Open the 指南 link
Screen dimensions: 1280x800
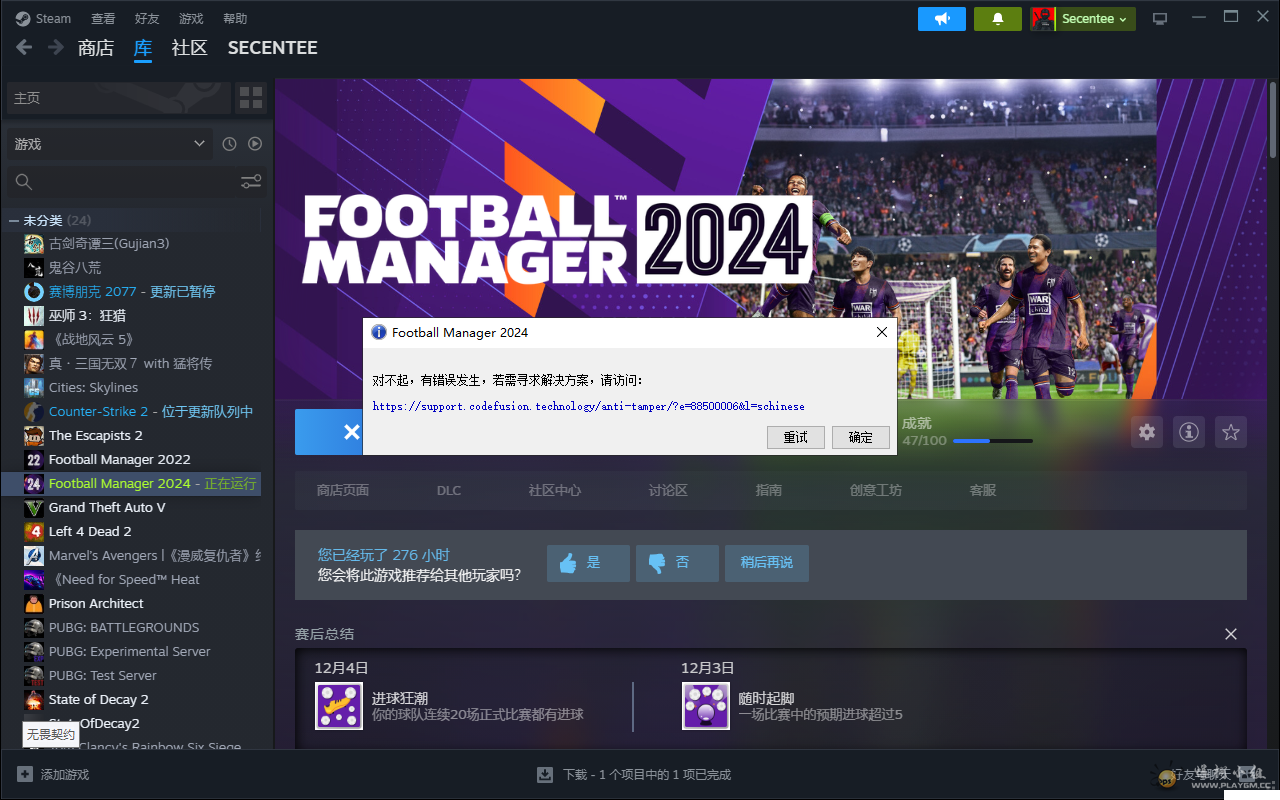769,490
